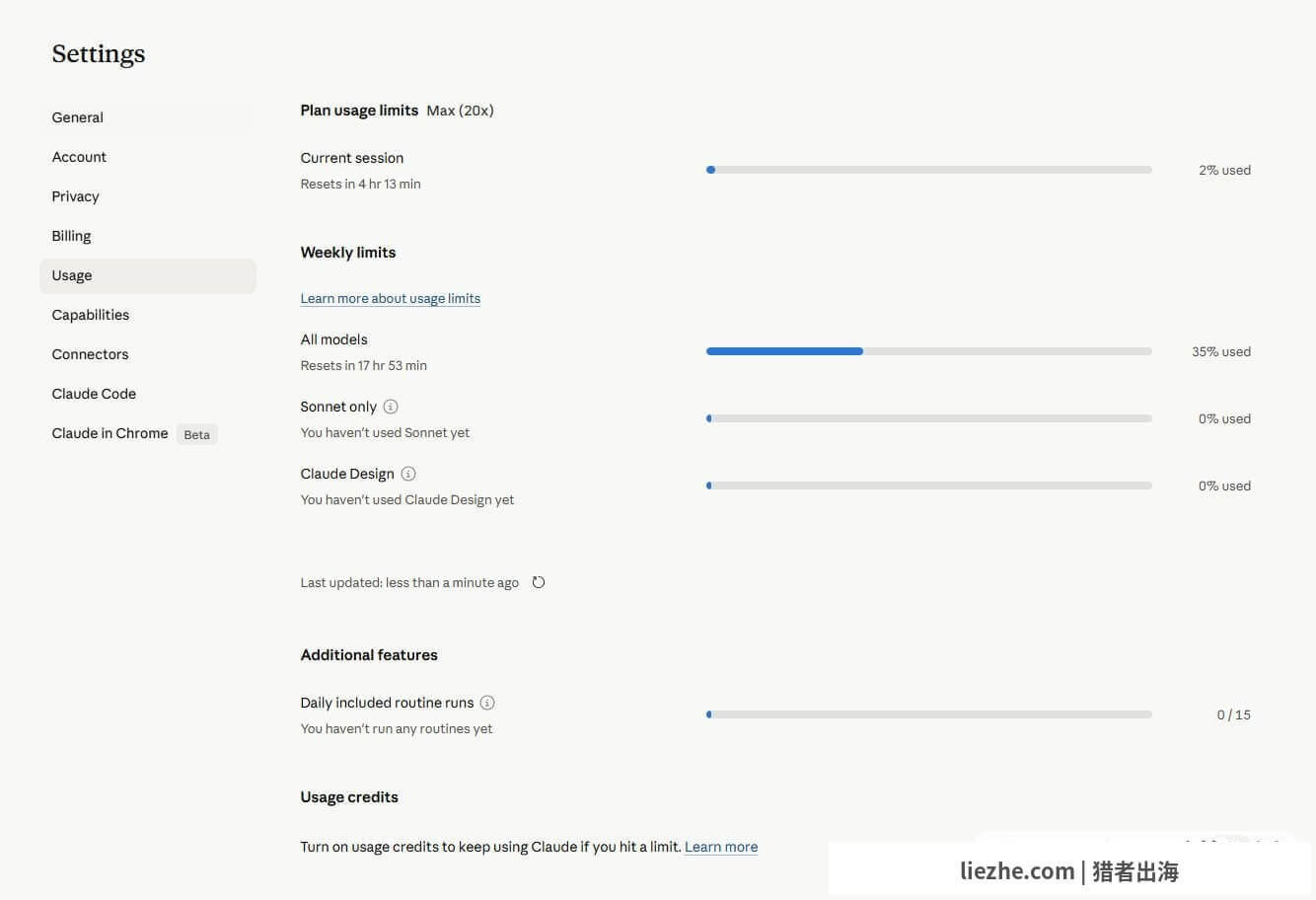Open the General settings section
The image size is (1316, 900).
(x=148, y=117)
